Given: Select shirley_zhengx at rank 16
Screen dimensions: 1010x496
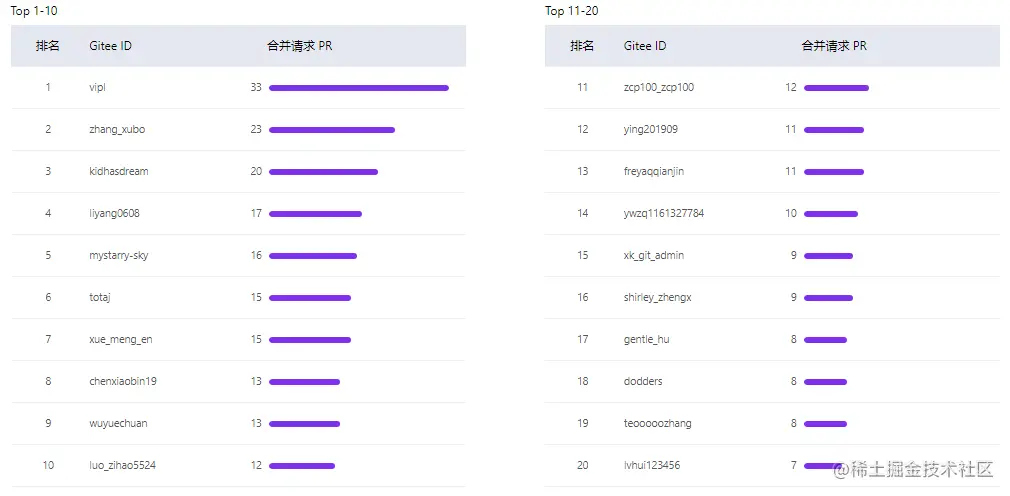Looking at the screenshot, I should (x=658, y=297).
